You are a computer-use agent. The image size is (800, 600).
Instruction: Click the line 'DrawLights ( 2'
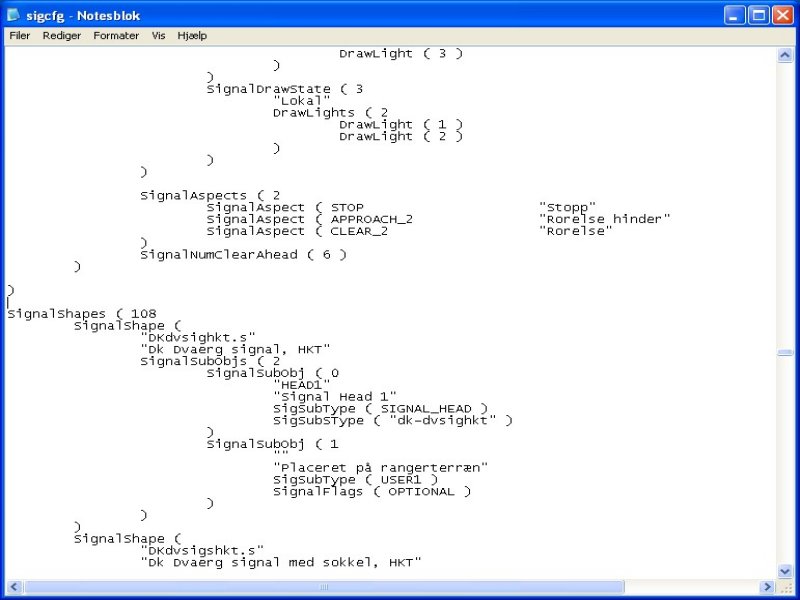click(x=331, y=112)
